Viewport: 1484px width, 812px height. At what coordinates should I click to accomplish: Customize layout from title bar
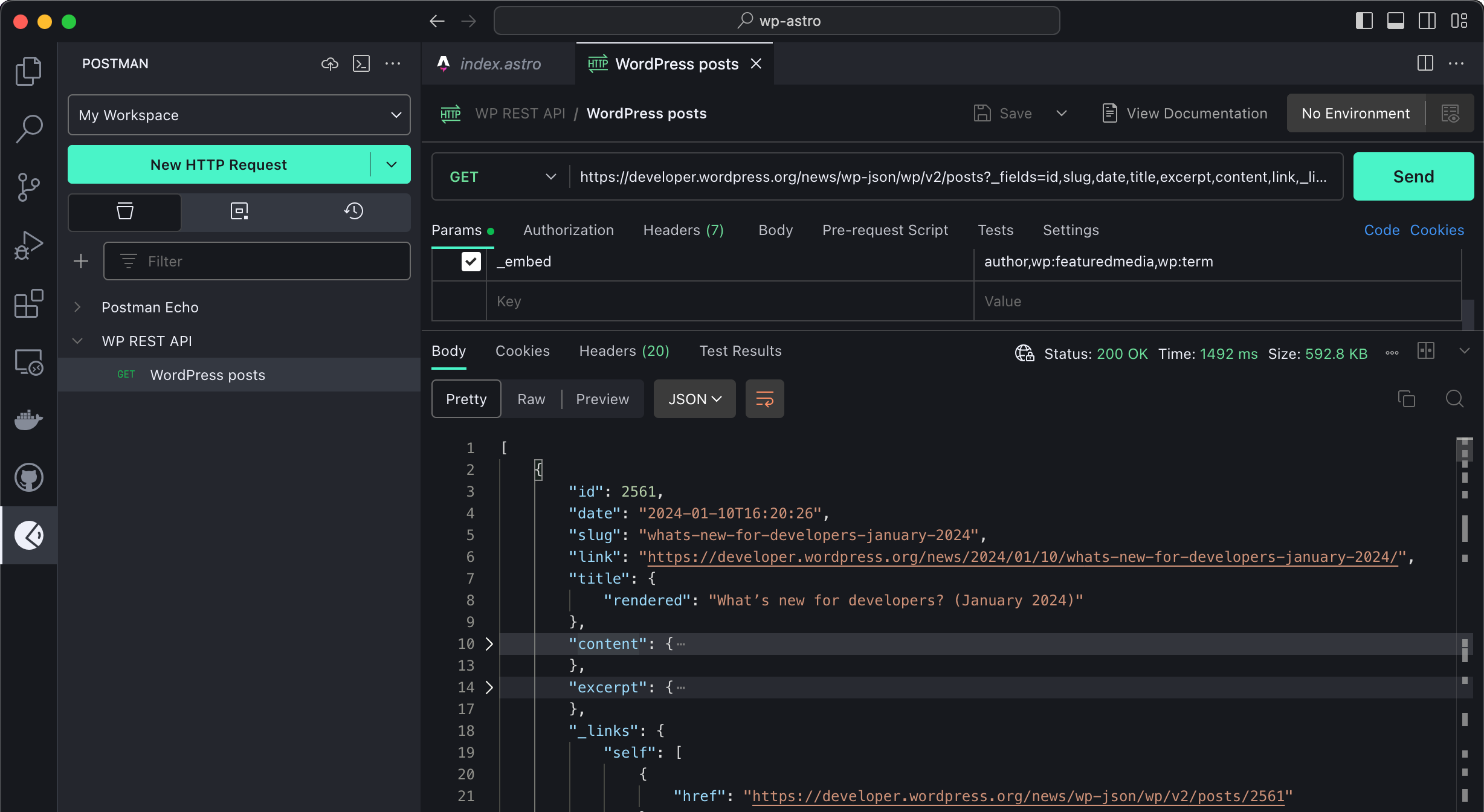pyautogui.click(x=1459, y=21)
